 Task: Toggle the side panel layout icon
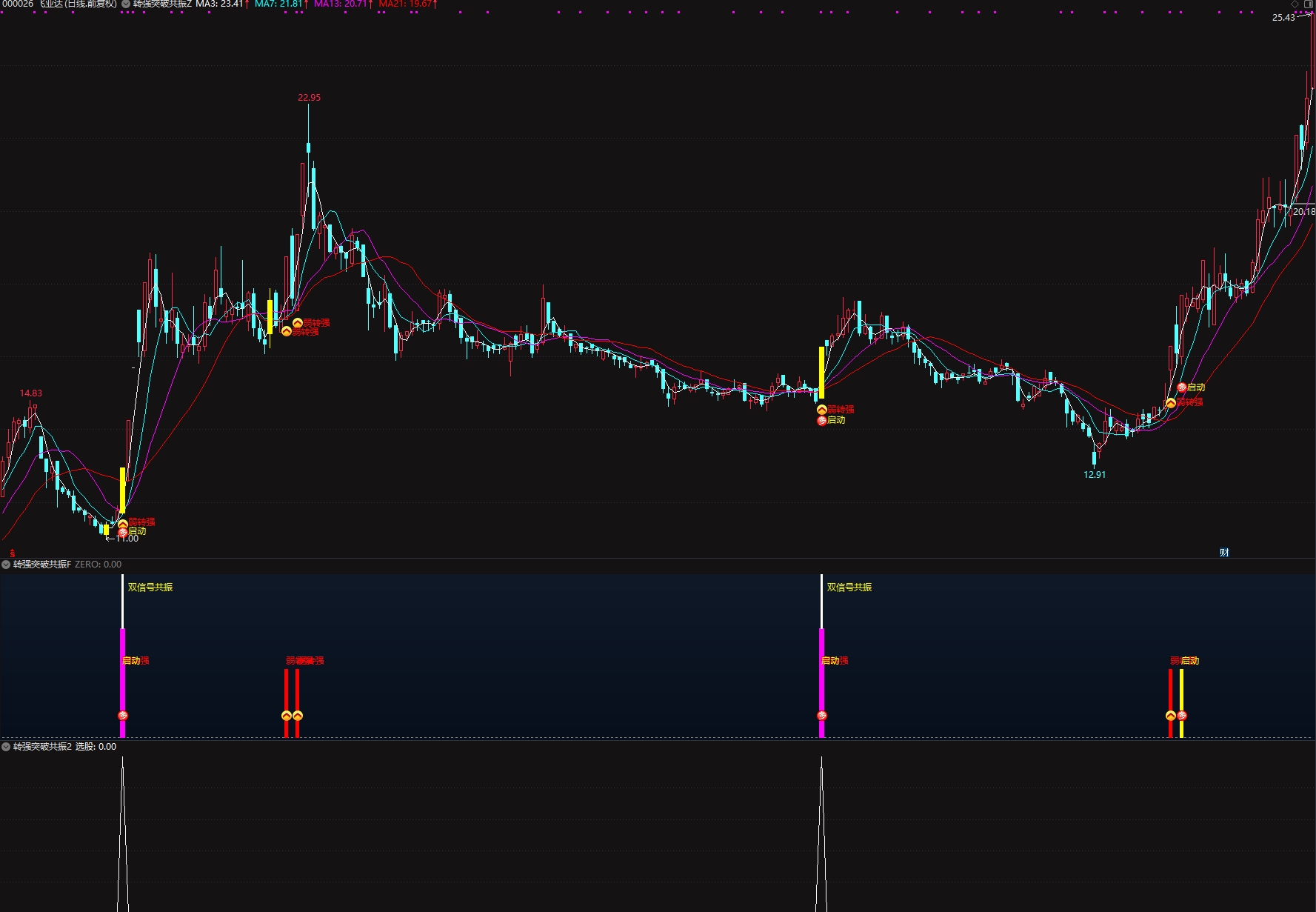pos(1308,4)
